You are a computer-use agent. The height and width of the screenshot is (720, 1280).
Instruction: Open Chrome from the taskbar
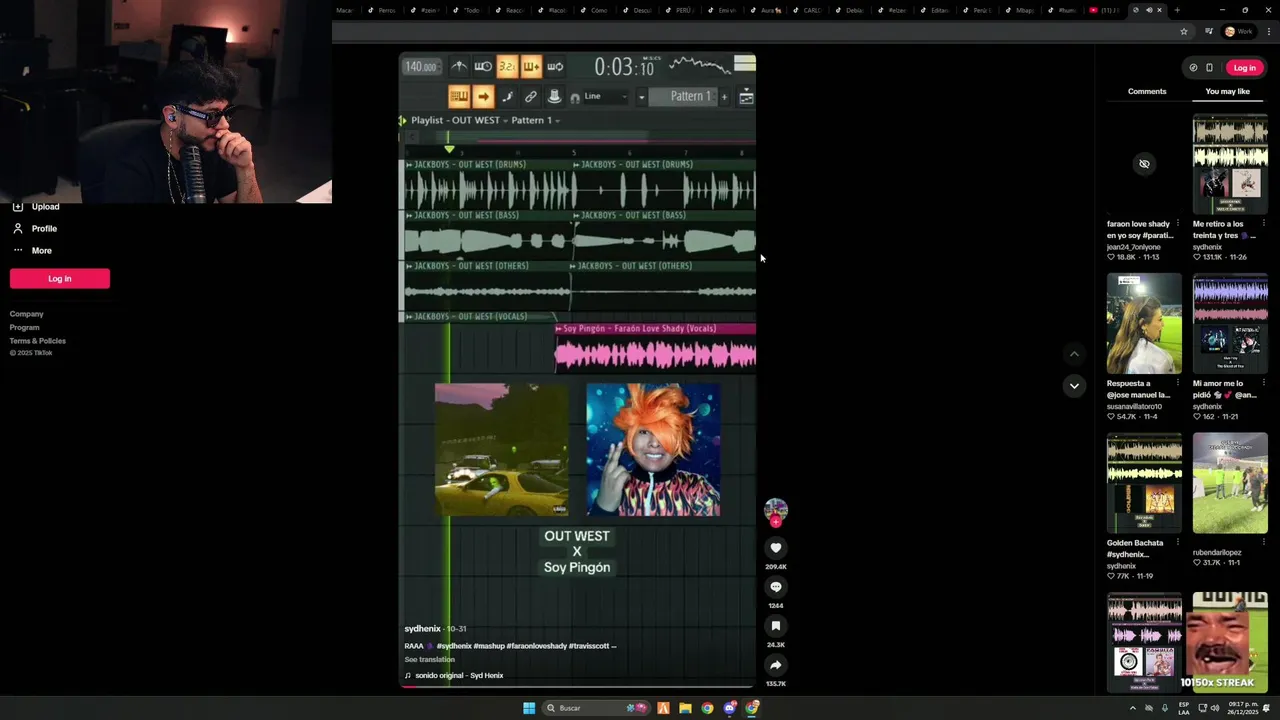(x=707, y=708)
